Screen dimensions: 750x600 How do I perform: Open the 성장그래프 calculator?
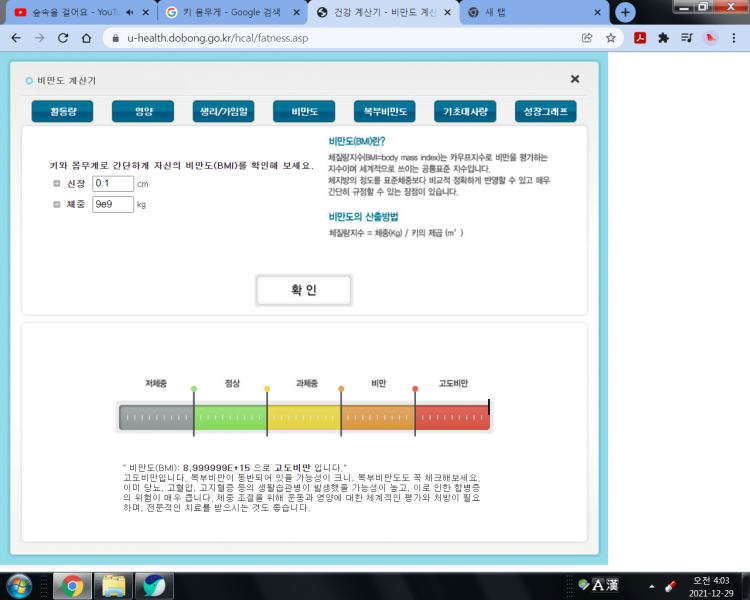(546, 111)
